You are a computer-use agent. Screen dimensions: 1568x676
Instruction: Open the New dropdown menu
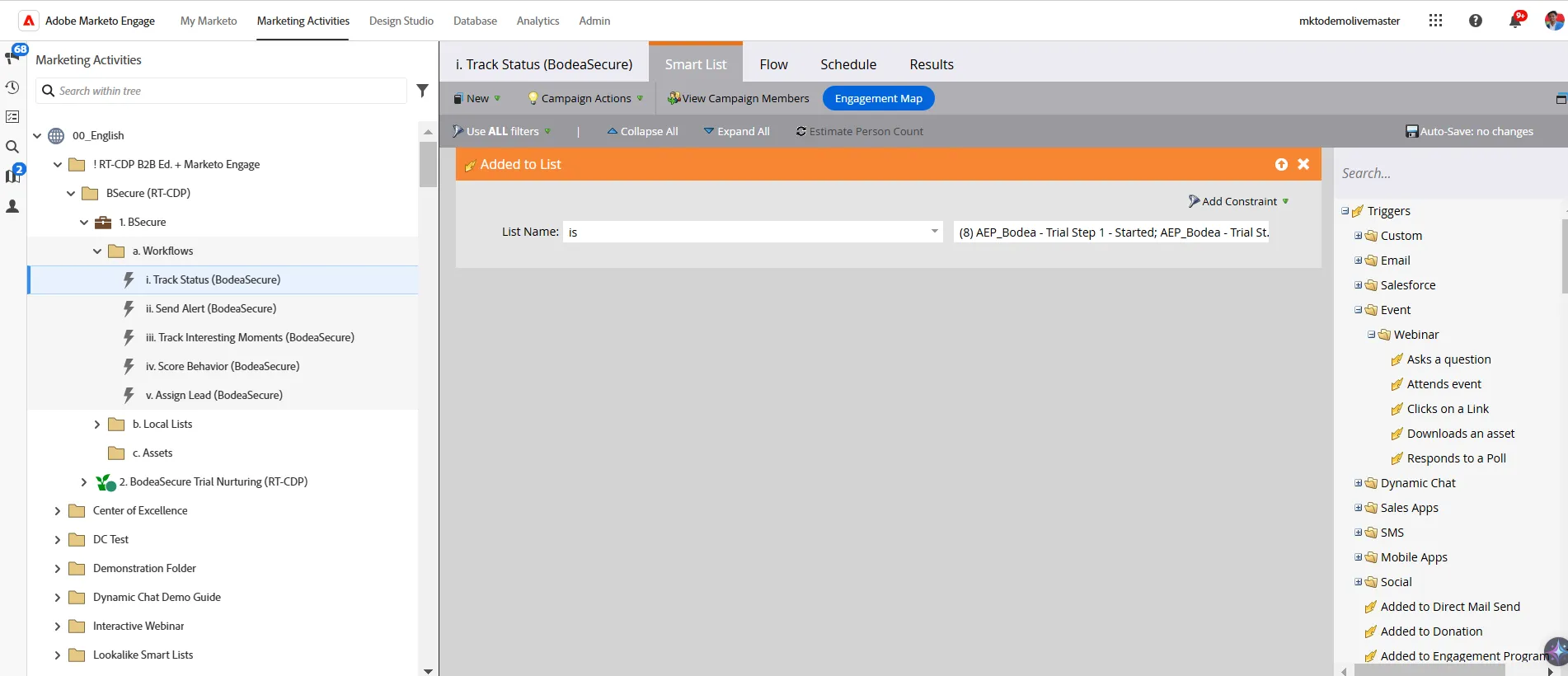pos(477,98)
